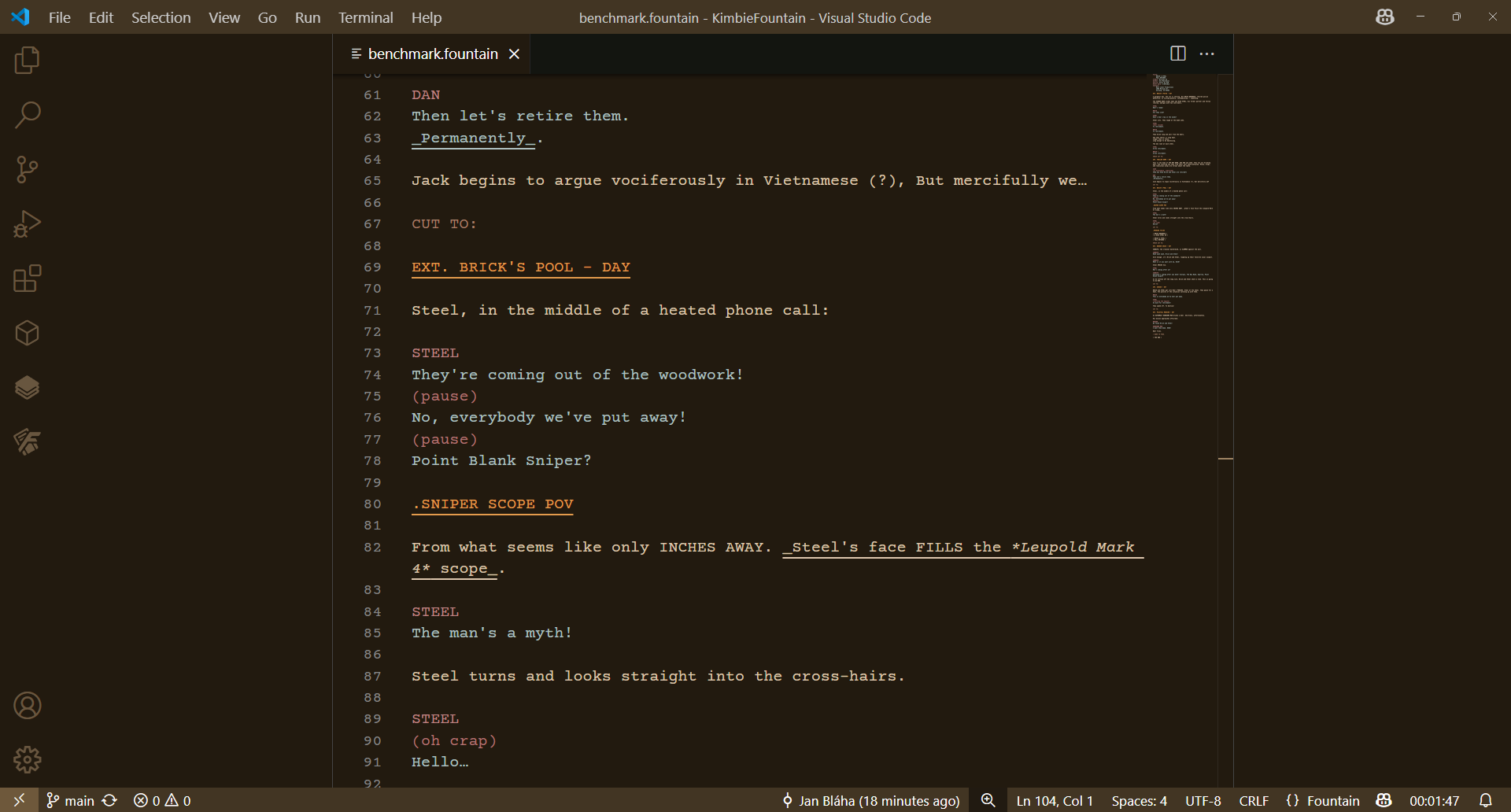Click line number 82 in gutter
Viewport: 1511px width, 812px height.
pos(372,547)
